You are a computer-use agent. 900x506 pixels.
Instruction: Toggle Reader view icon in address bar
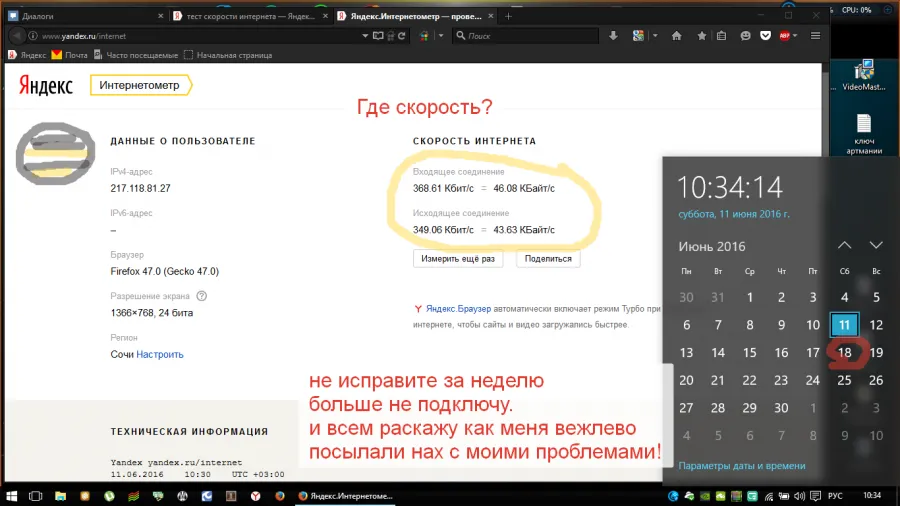tap(378, 36)
